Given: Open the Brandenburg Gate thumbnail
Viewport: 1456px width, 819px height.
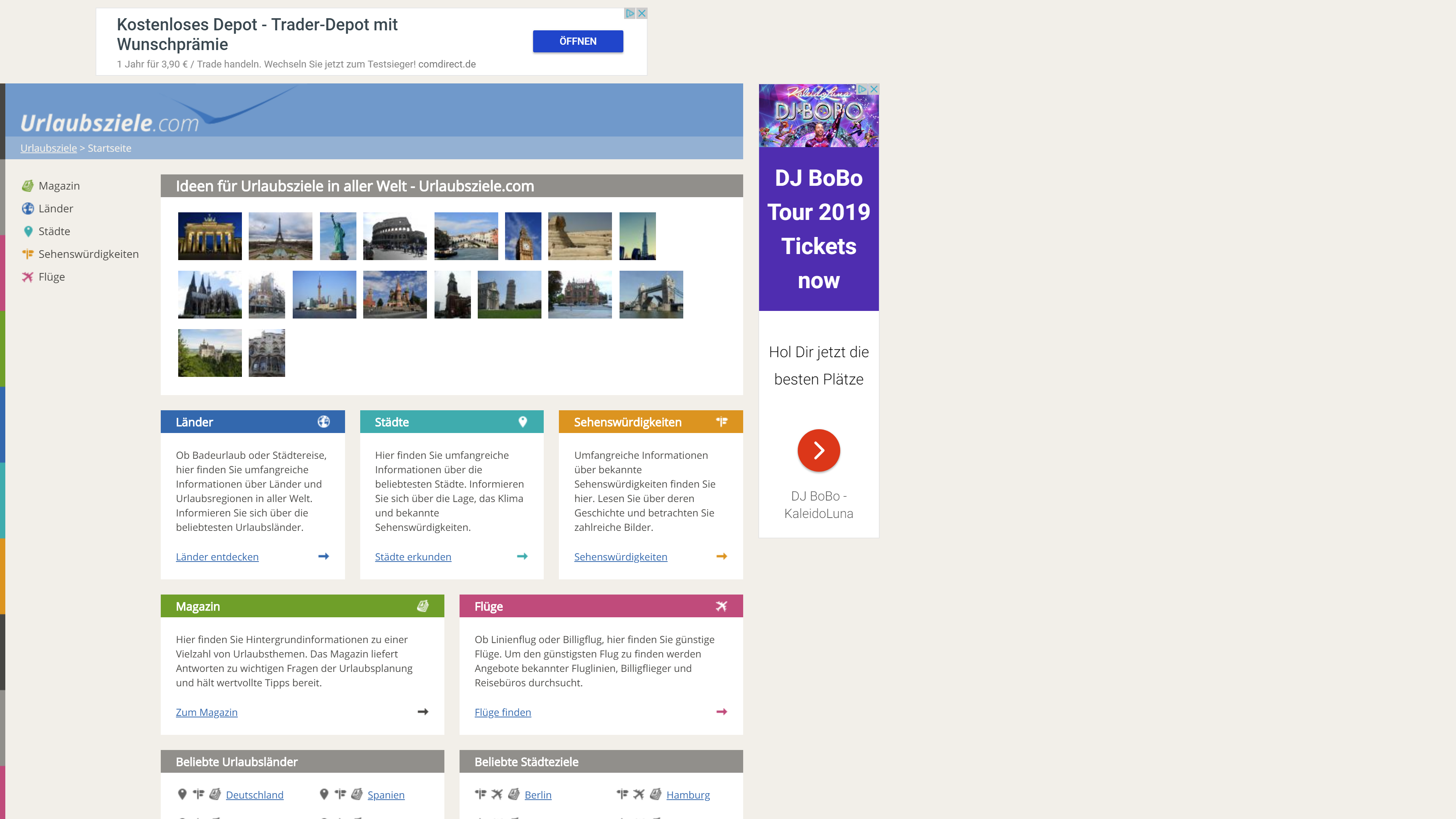Looking at the screenshot, I should pyautogui.click(x=210, y=236).
